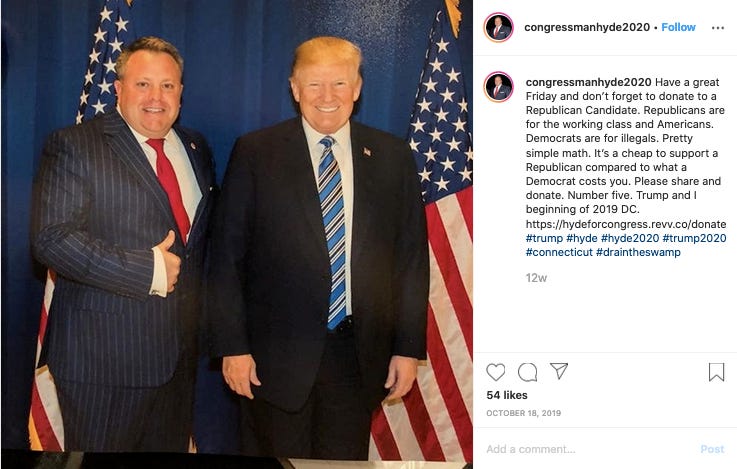Image resolution: width=737 pixels, height=469 pixels.
Task: Share post using paper plane icon
Action: 559,371
